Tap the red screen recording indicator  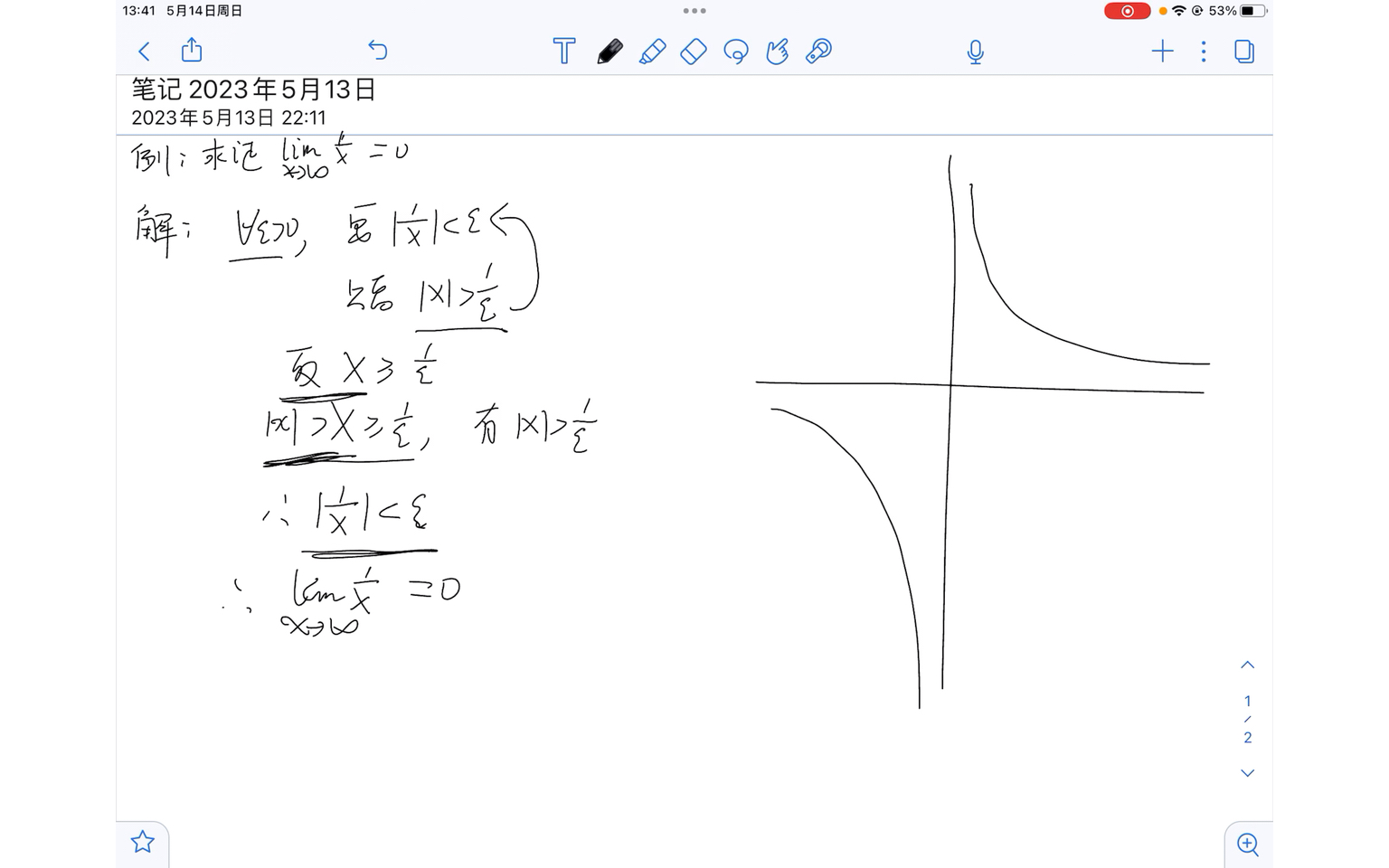tap(1127, 11)
